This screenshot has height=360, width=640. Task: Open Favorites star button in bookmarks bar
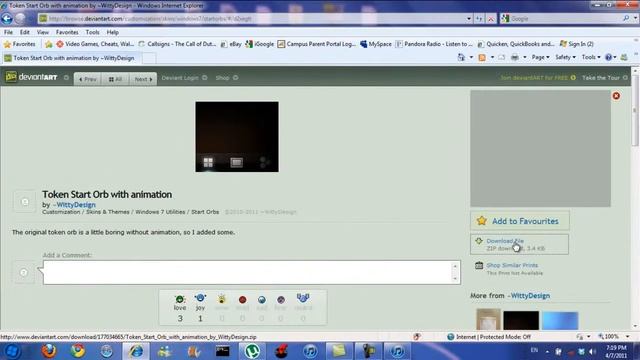pos(19,44)
